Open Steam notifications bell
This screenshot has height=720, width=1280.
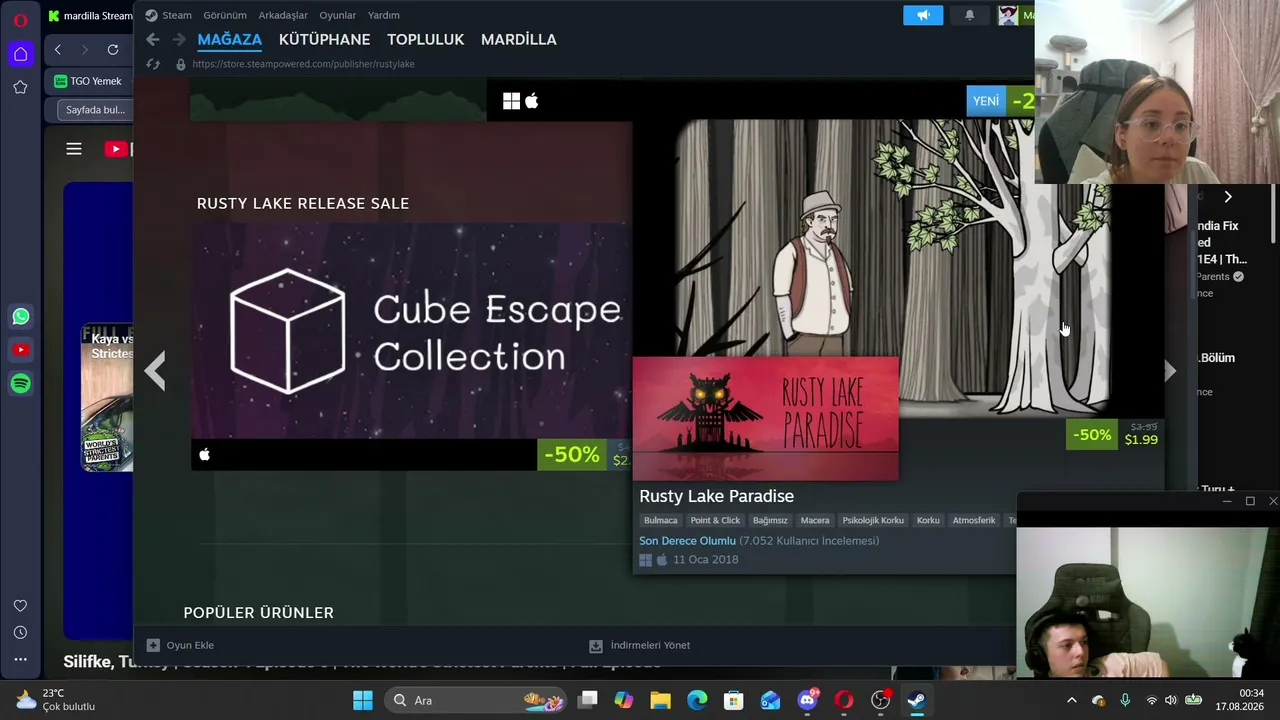(969, 15)
